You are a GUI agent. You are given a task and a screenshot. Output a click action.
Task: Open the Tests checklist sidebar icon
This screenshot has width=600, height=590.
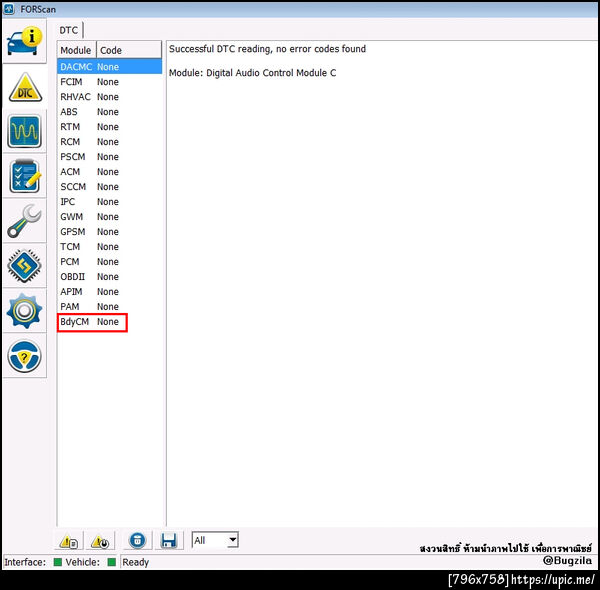tap(24, 176)
